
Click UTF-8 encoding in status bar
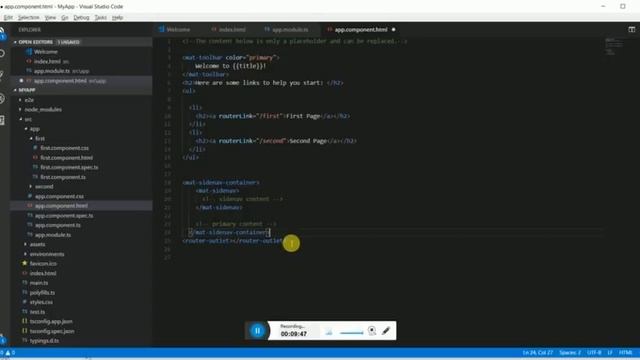click(594, 352)
